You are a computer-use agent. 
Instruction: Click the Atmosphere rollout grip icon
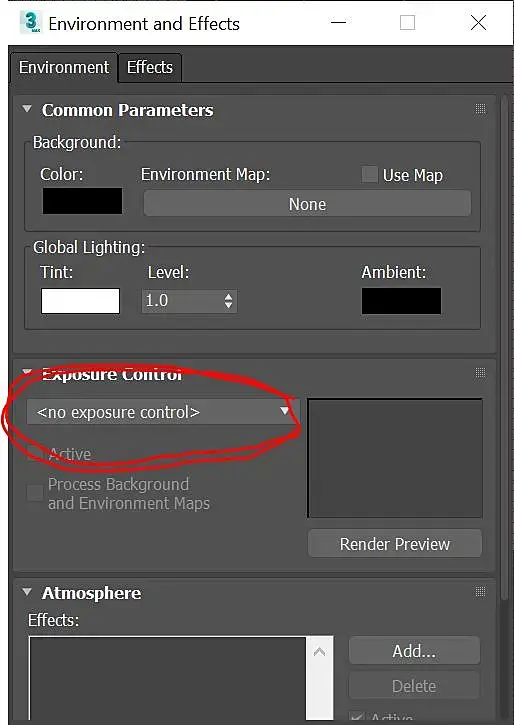pos(480,591)
